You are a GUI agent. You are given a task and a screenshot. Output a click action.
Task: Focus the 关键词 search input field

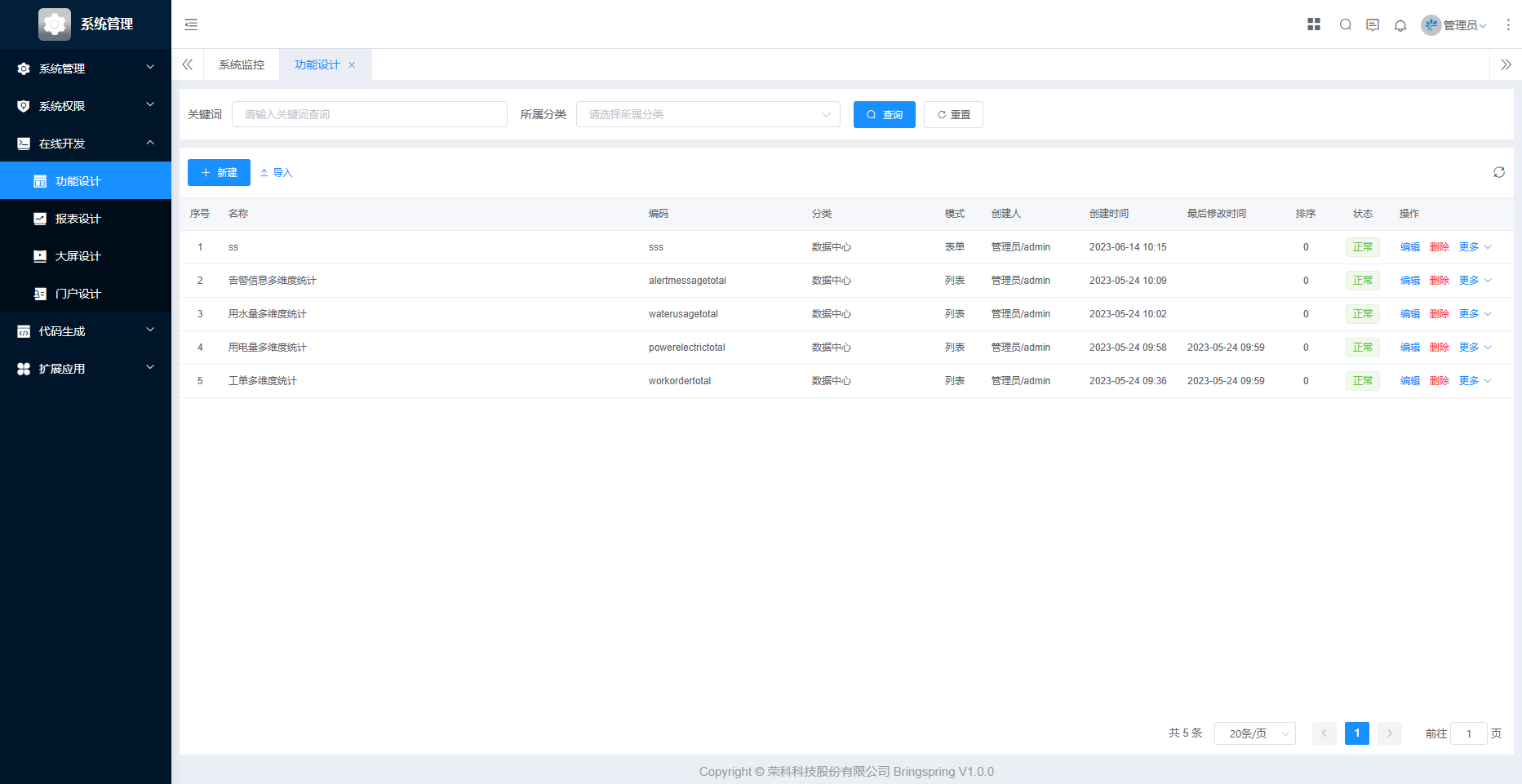click(369, 114)
